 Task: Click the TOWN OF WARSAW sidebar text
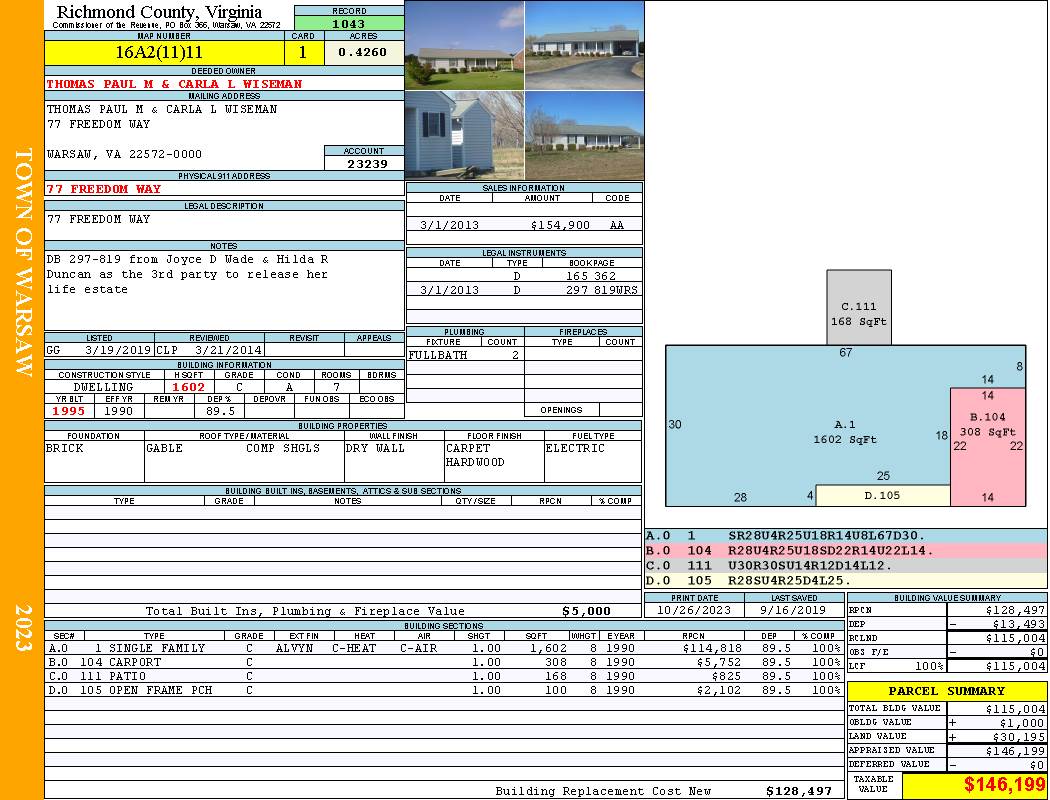point(23,262)
